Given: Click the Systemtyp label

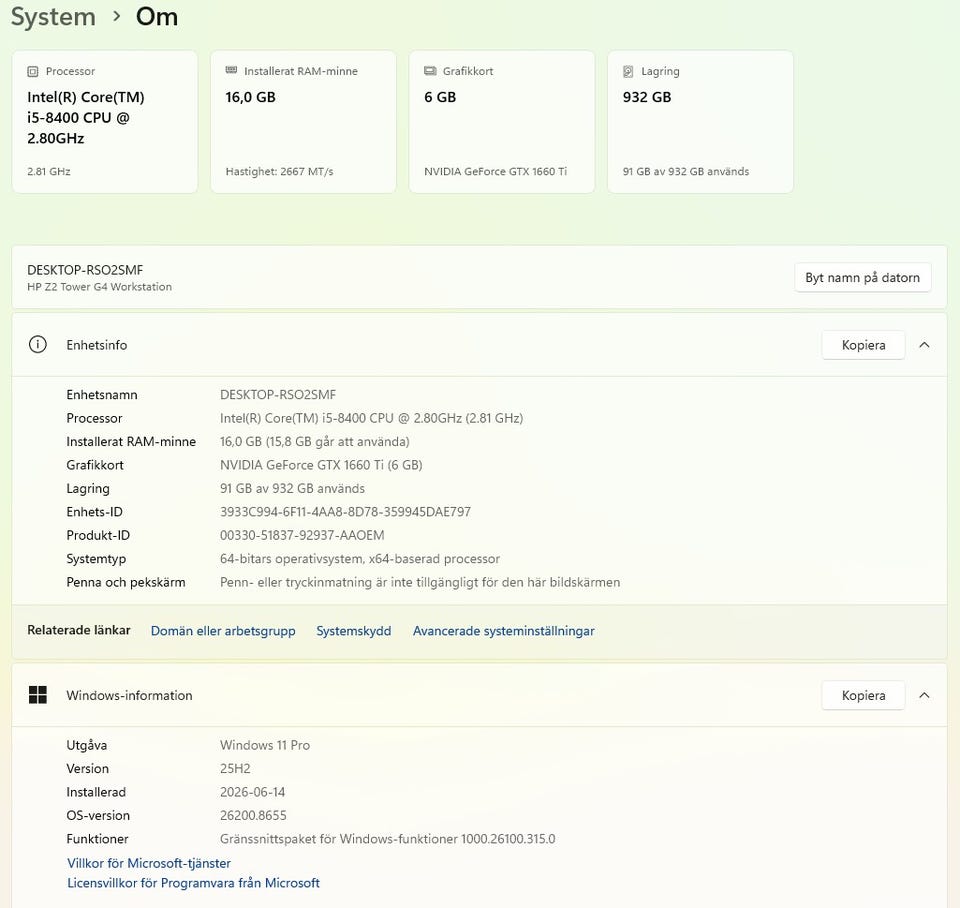Looking at the screenshot, I should [96, 559].
